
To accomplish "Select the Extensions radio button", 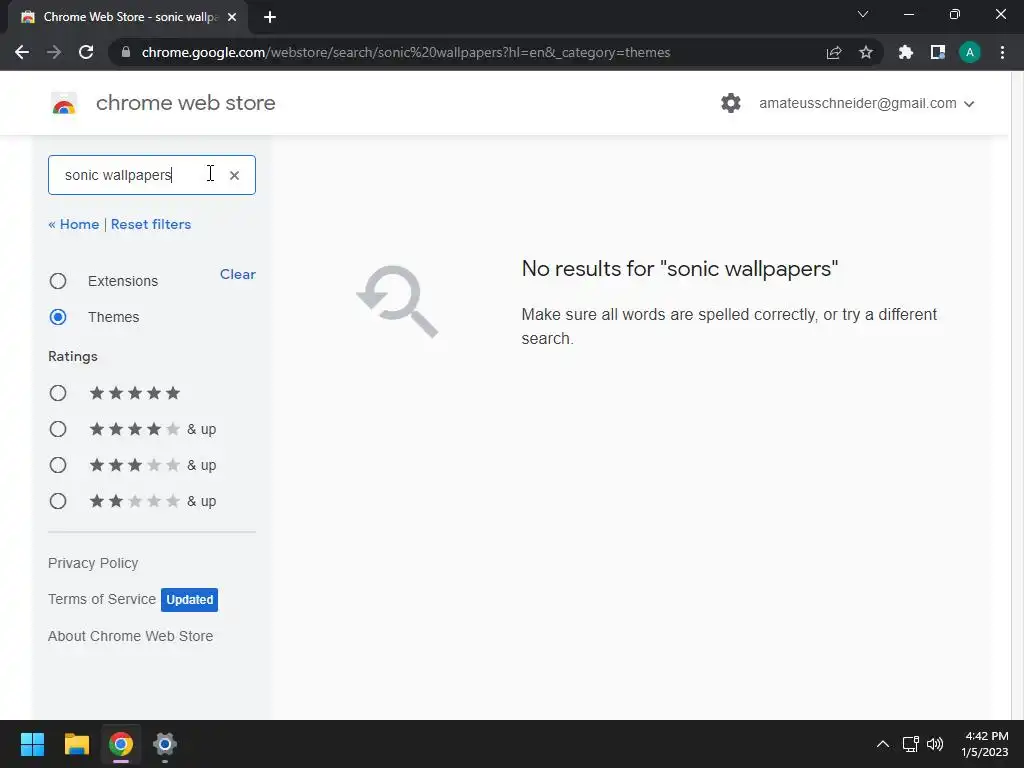I will click(58, 281).
